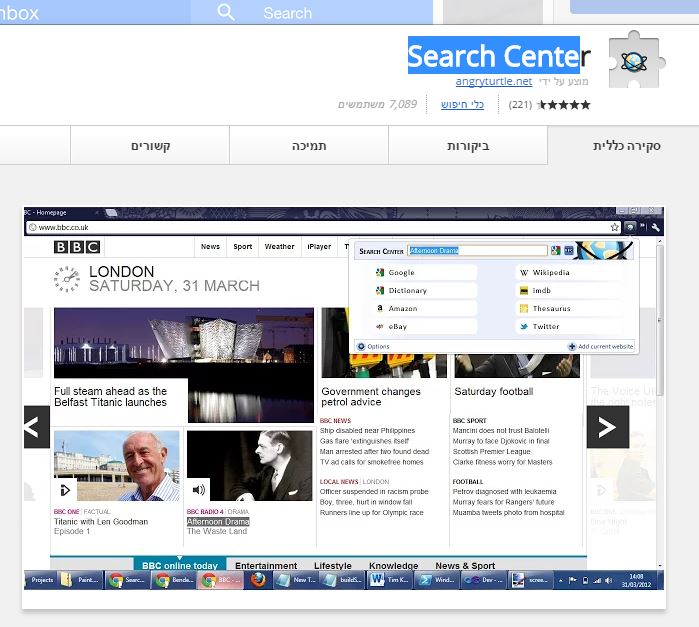This screenshot has height=627, width=699.
Task: Choose the eBay search option
Action: 426,326
